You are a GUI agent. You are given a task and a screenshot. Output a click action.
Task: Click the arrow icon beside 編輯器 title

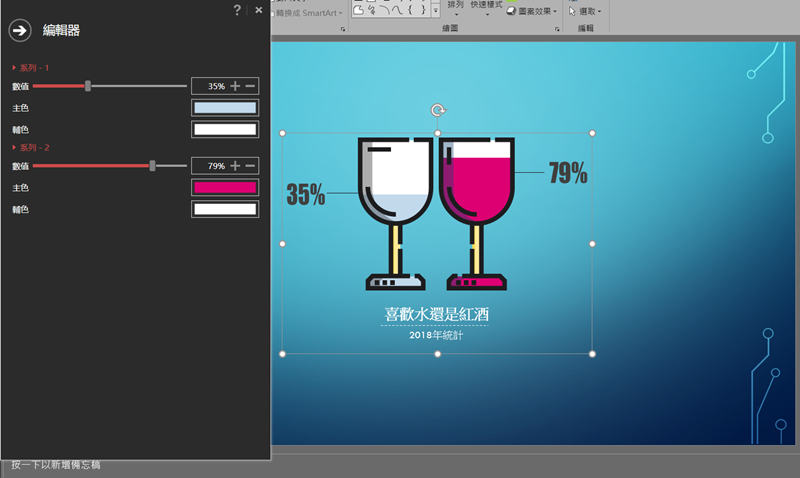click(20, 31)
